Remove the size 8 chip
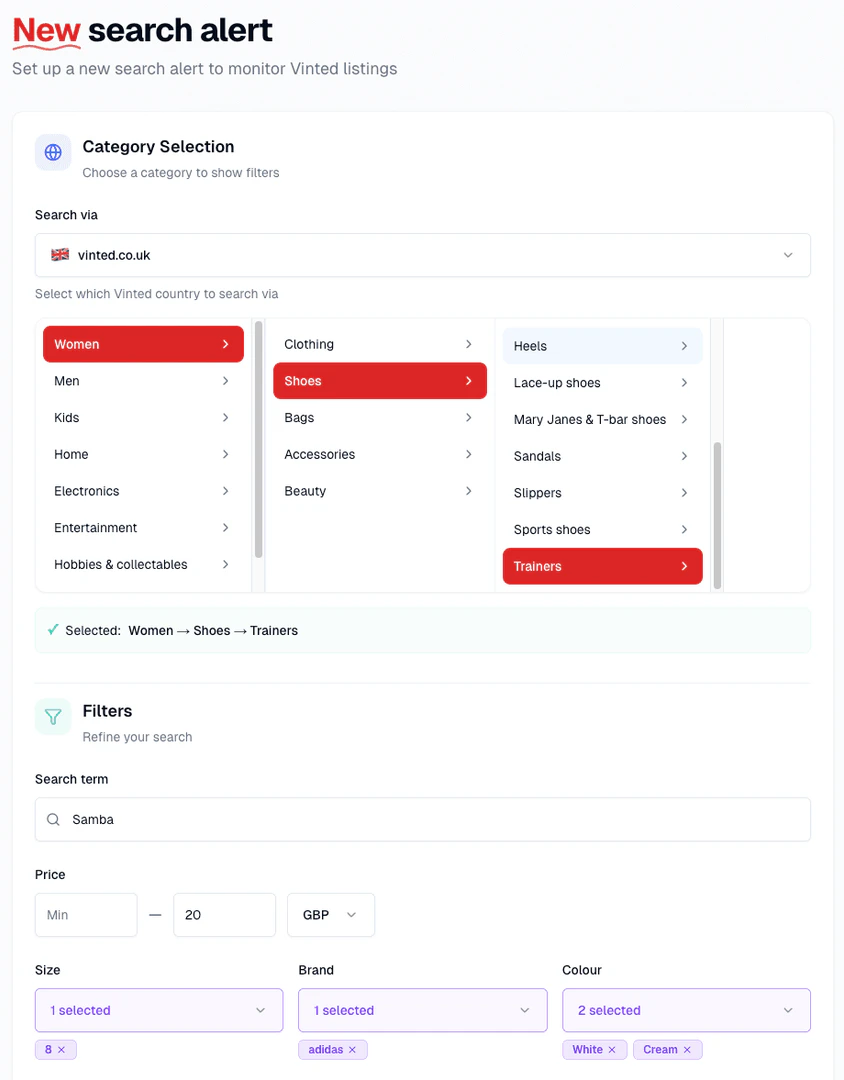 click(63, 1049)
